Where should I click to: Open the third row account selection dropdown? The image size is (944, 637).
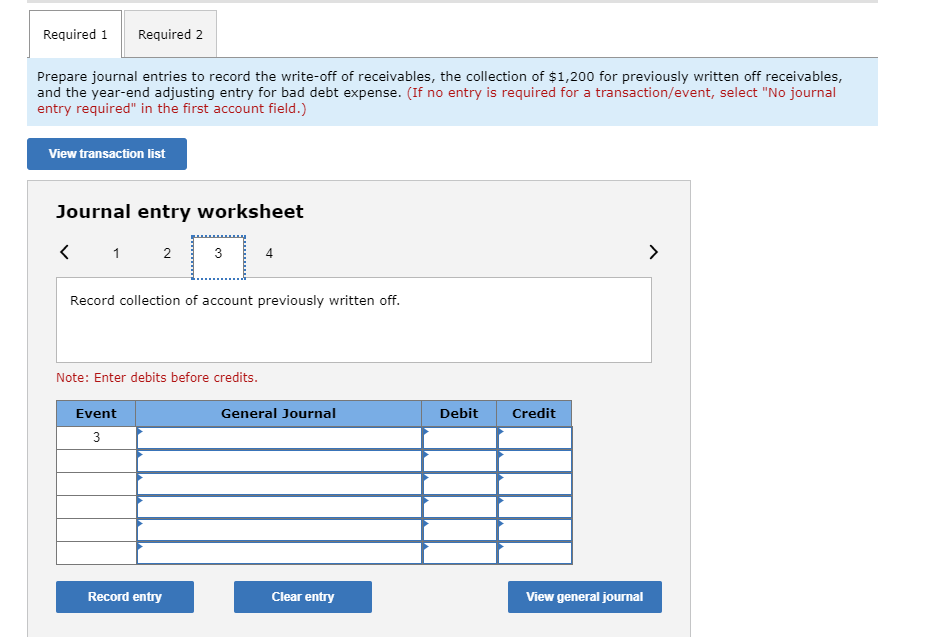pyautogui.click(x=278, y=484)
